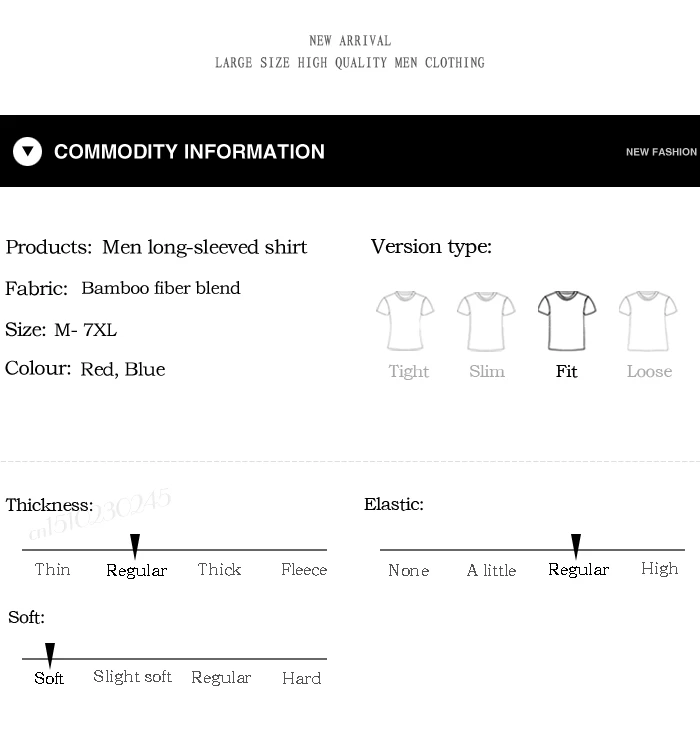
Task: Select the Hard softness option
Action: click(x=302, y=678)
